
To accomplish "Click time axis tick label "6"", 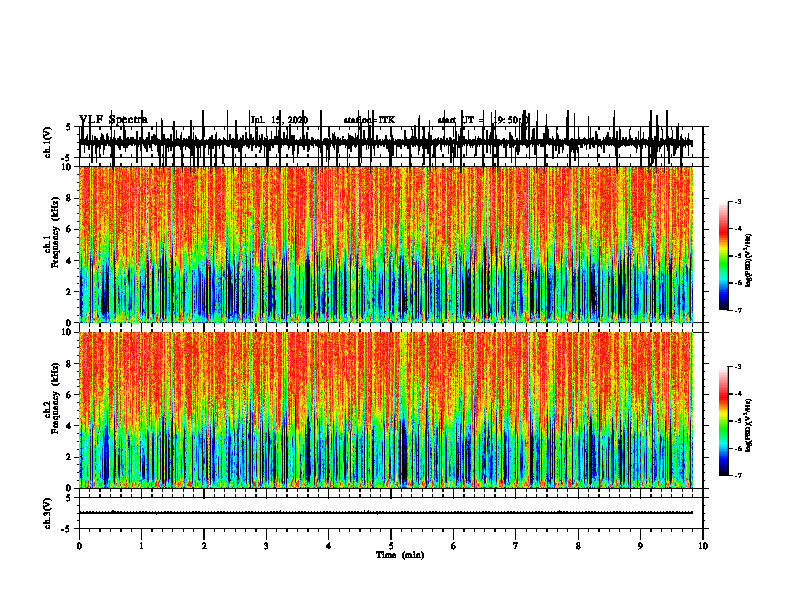I will click(x=454, y=546).
